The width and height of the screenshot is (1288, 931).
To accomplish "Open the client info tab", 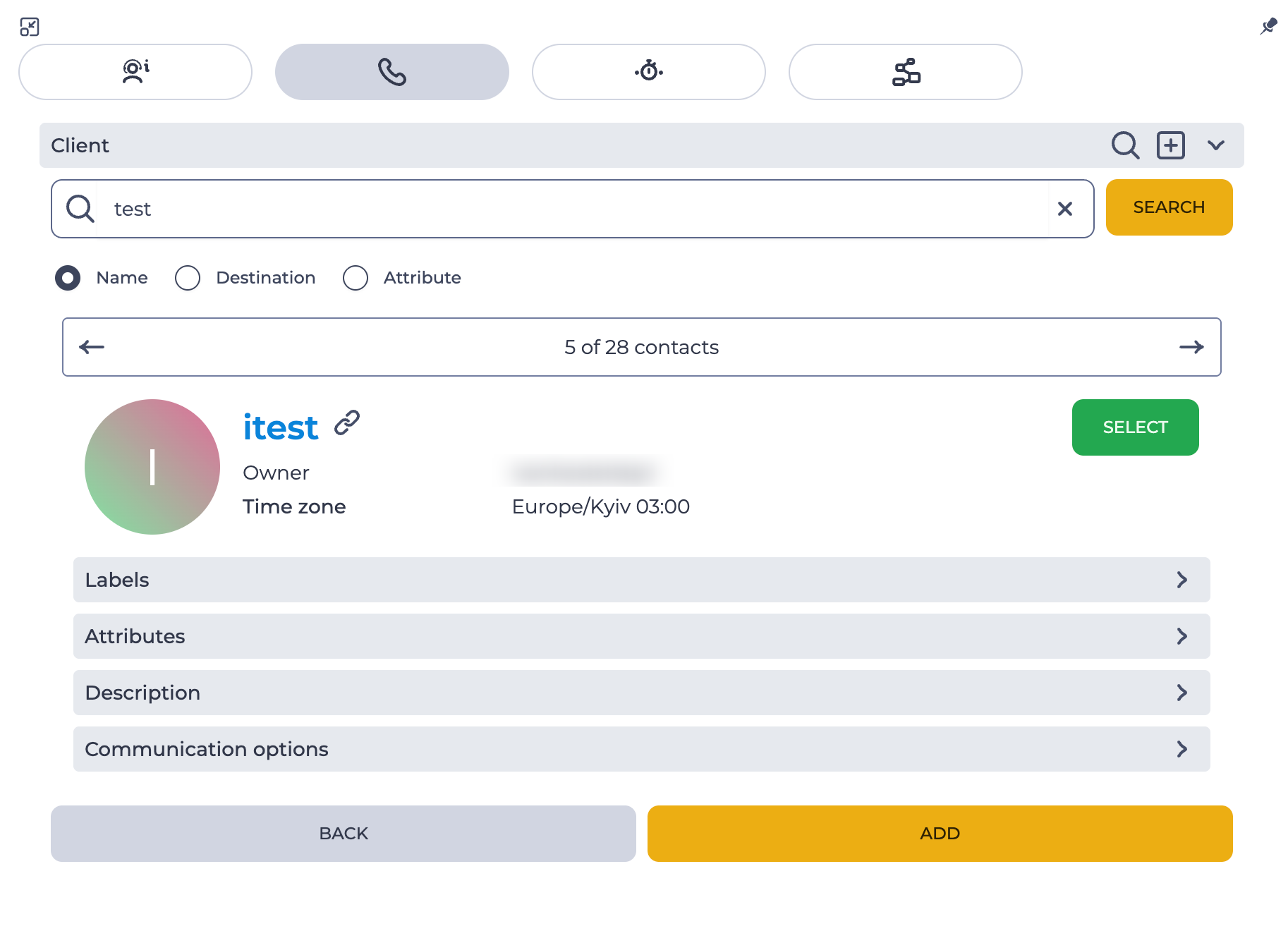I will click(x=135, y=72).
